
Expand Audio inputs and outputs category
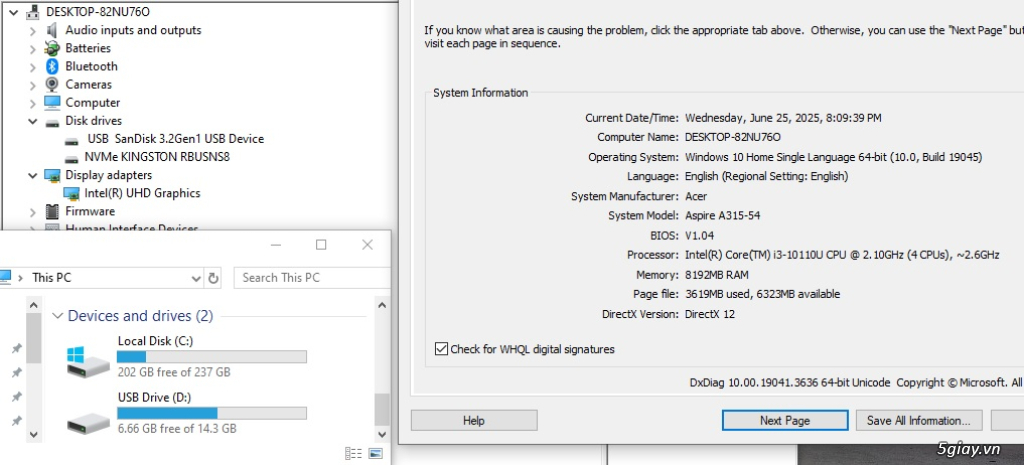(33, 31)
